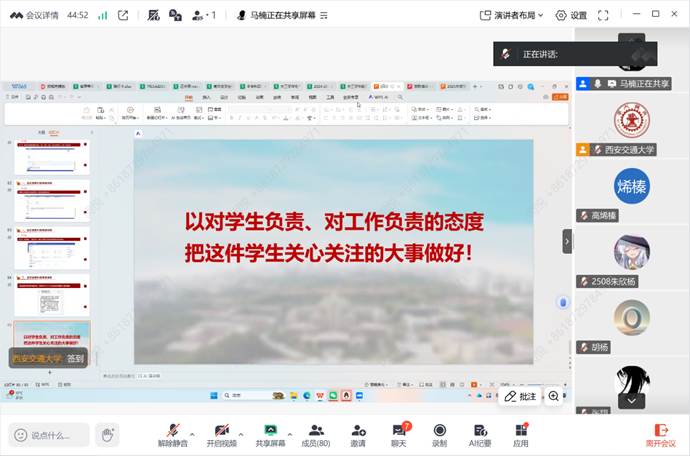Open AI纪要 meeting notes
Screen dimensions: 690x456
point(480,434)
